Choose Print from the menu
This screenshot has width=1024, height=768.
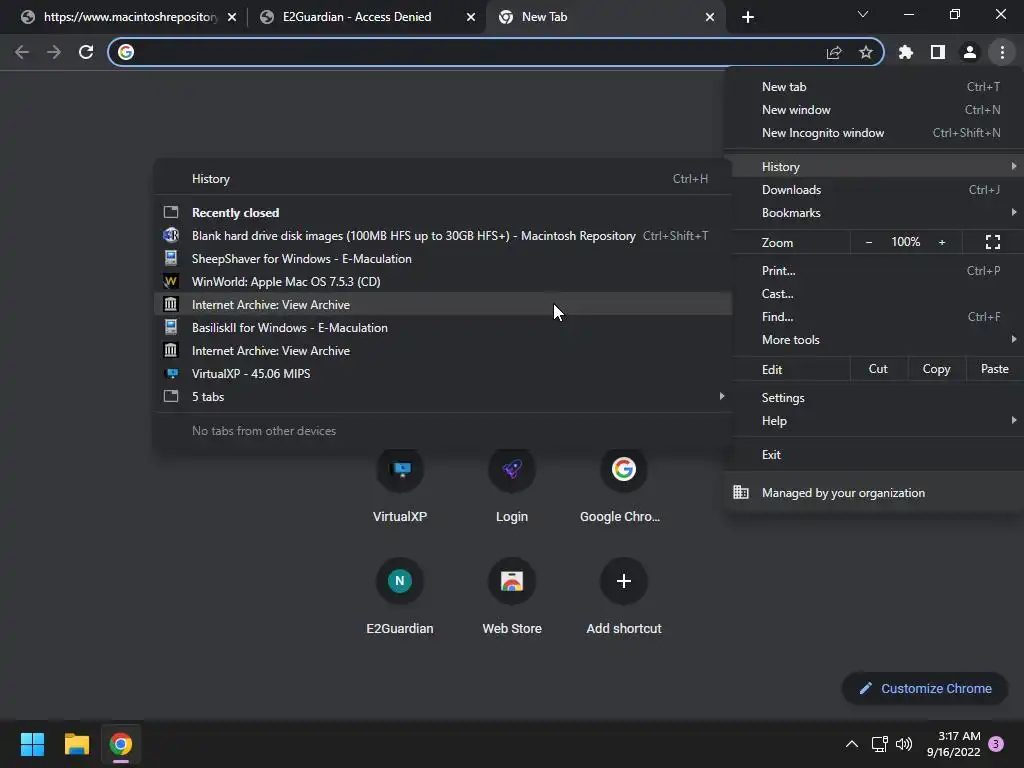874,270
